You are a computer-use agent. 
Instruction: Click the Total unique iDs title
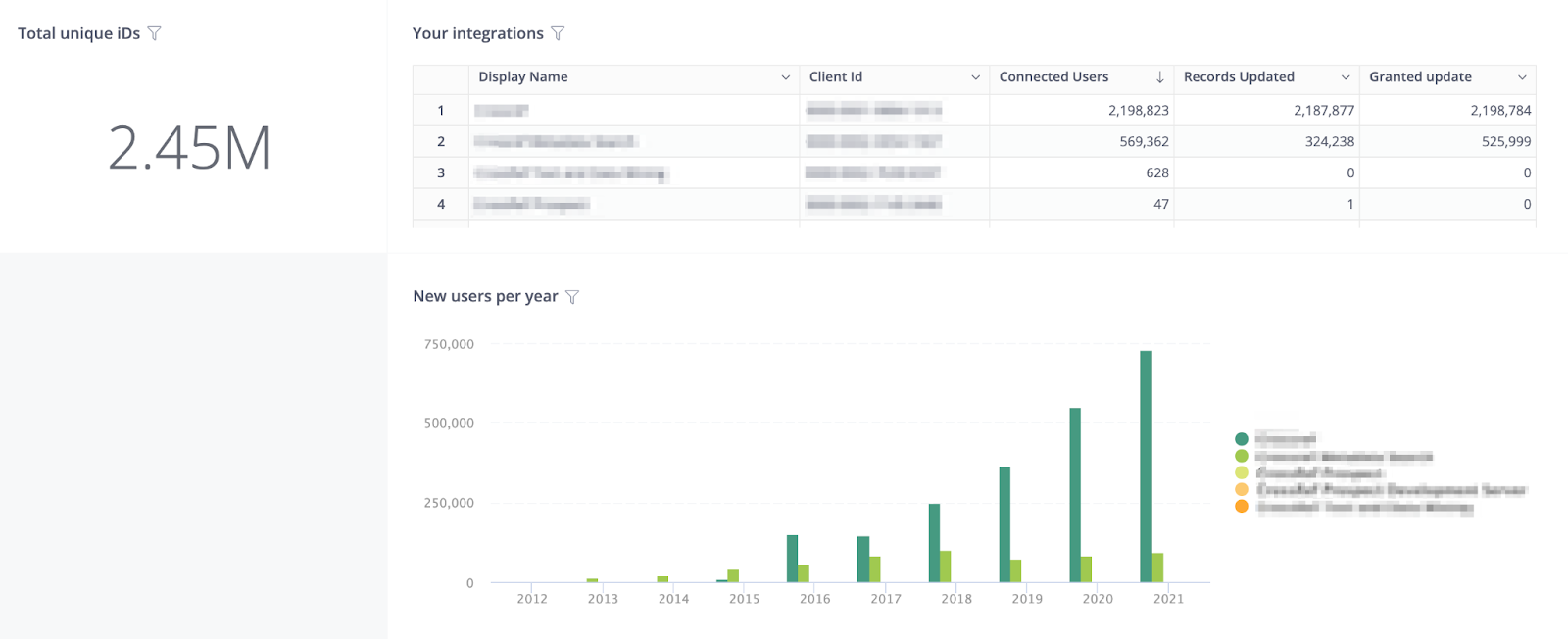click(x=78, y=33)
